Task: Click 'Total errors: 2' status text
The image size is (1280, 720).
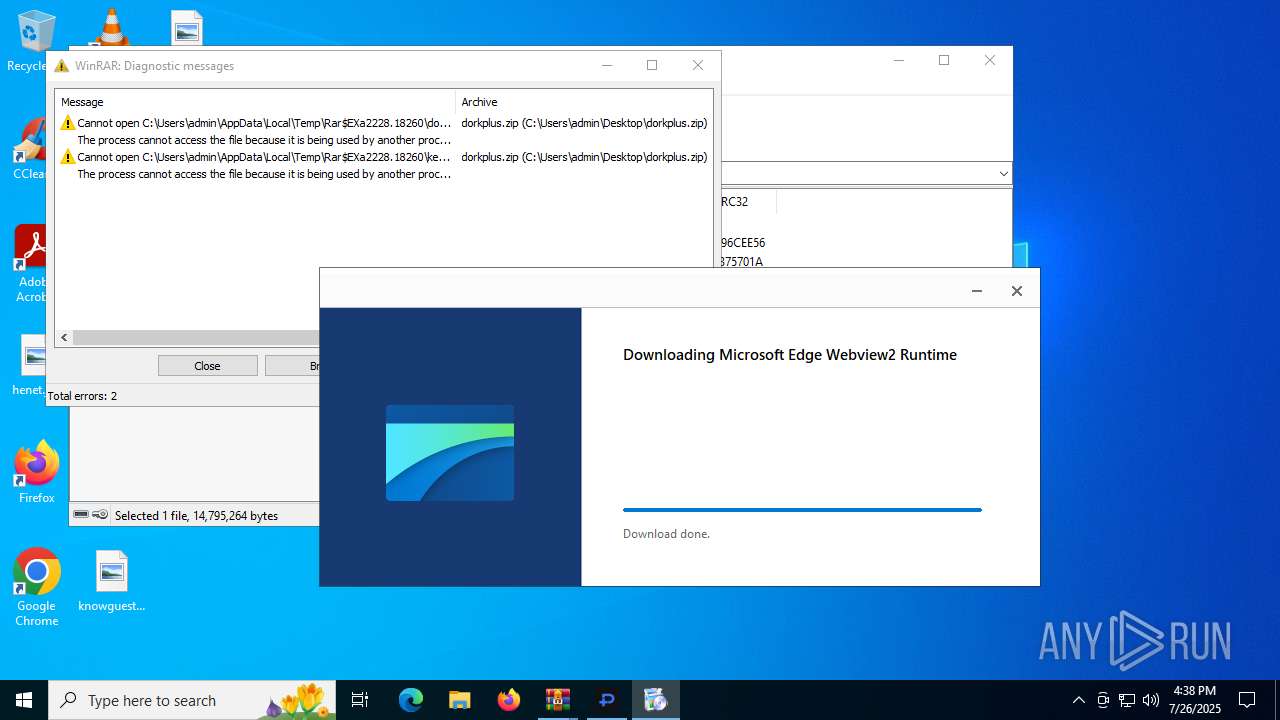Action: pyautogui.click(x=82, y=396)
